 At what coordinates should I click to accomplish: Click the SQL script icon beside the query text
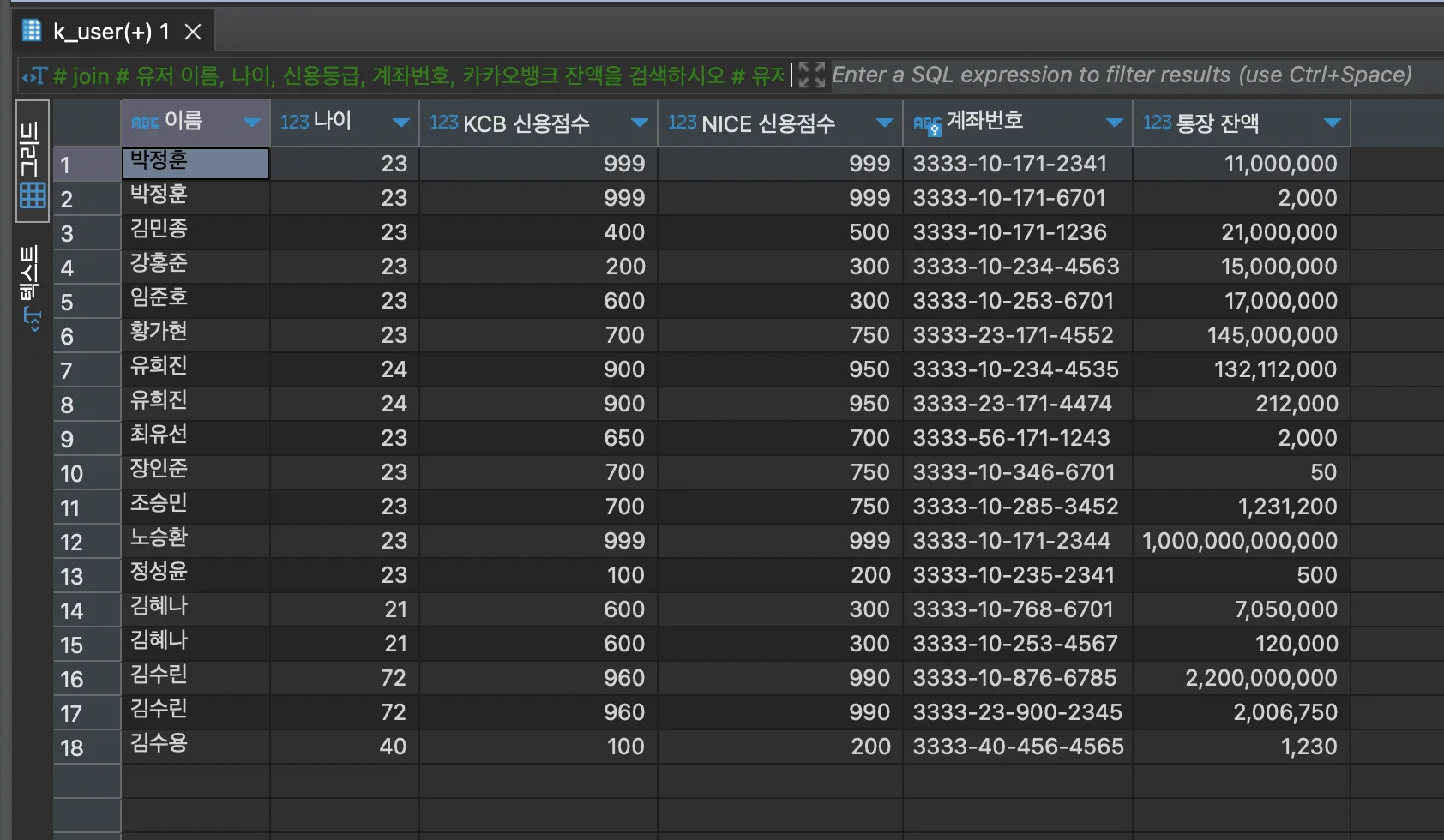pos(34,76)
